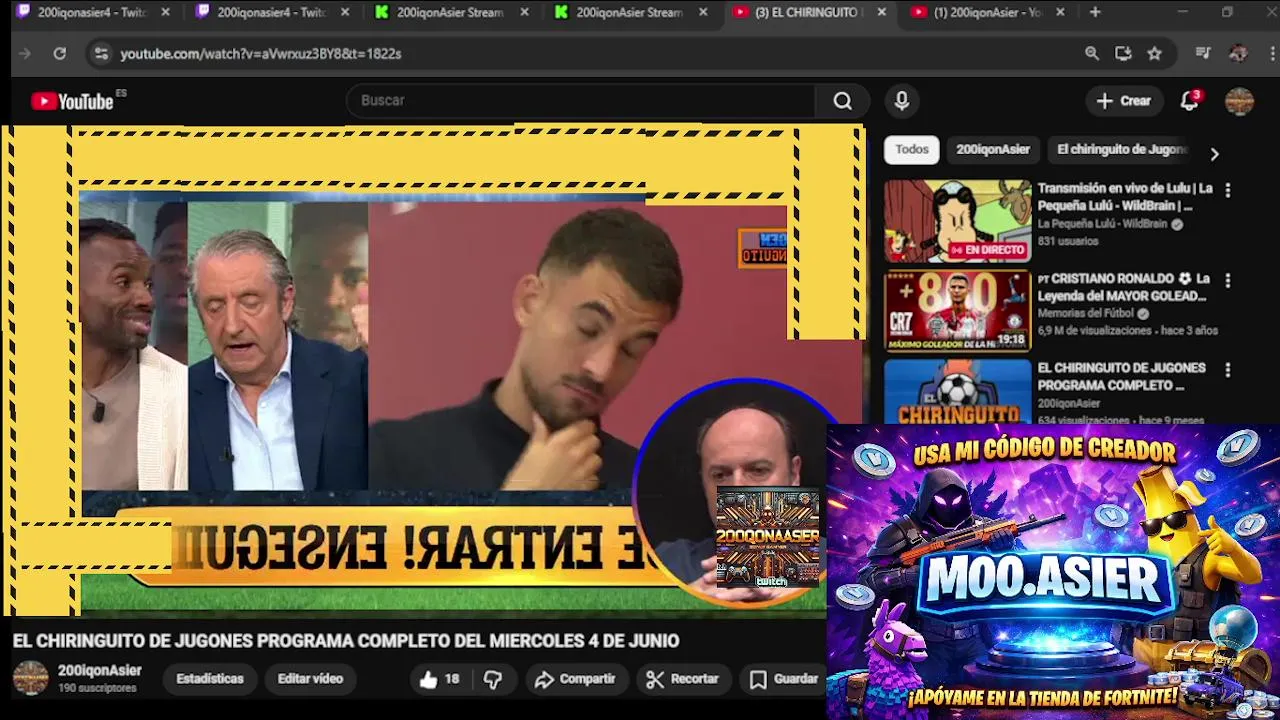Open El Chiringuito recommended thumbnail
This screenshot has width=1280, height=720.
click(x=957, y=392)
